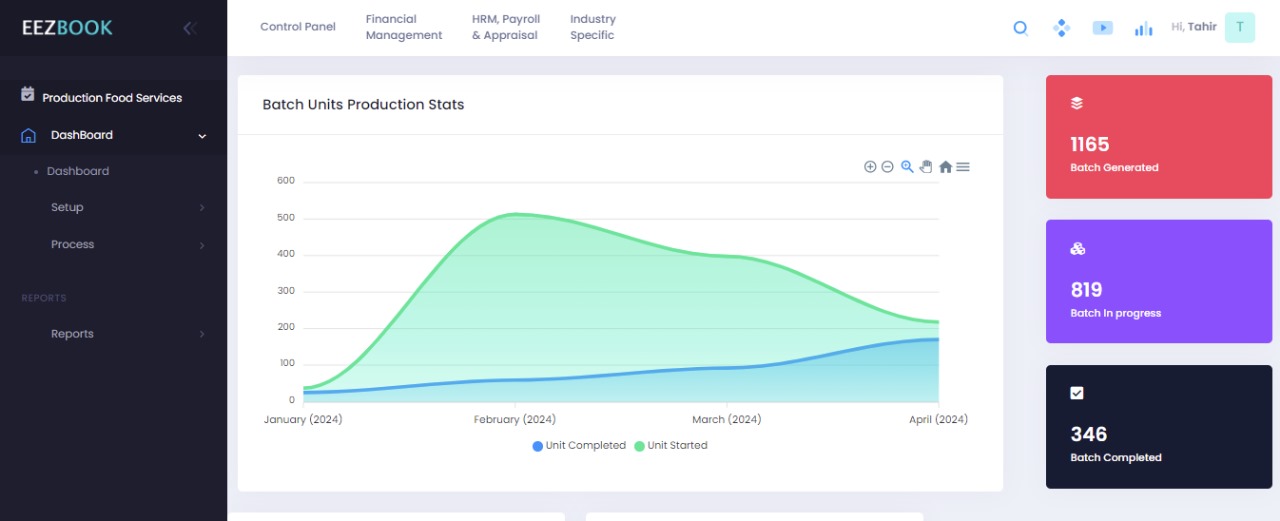This screenshot has height=521, width=1280.
Task: Open the video tutorial icon in header
Action: tap(1102, 28)
